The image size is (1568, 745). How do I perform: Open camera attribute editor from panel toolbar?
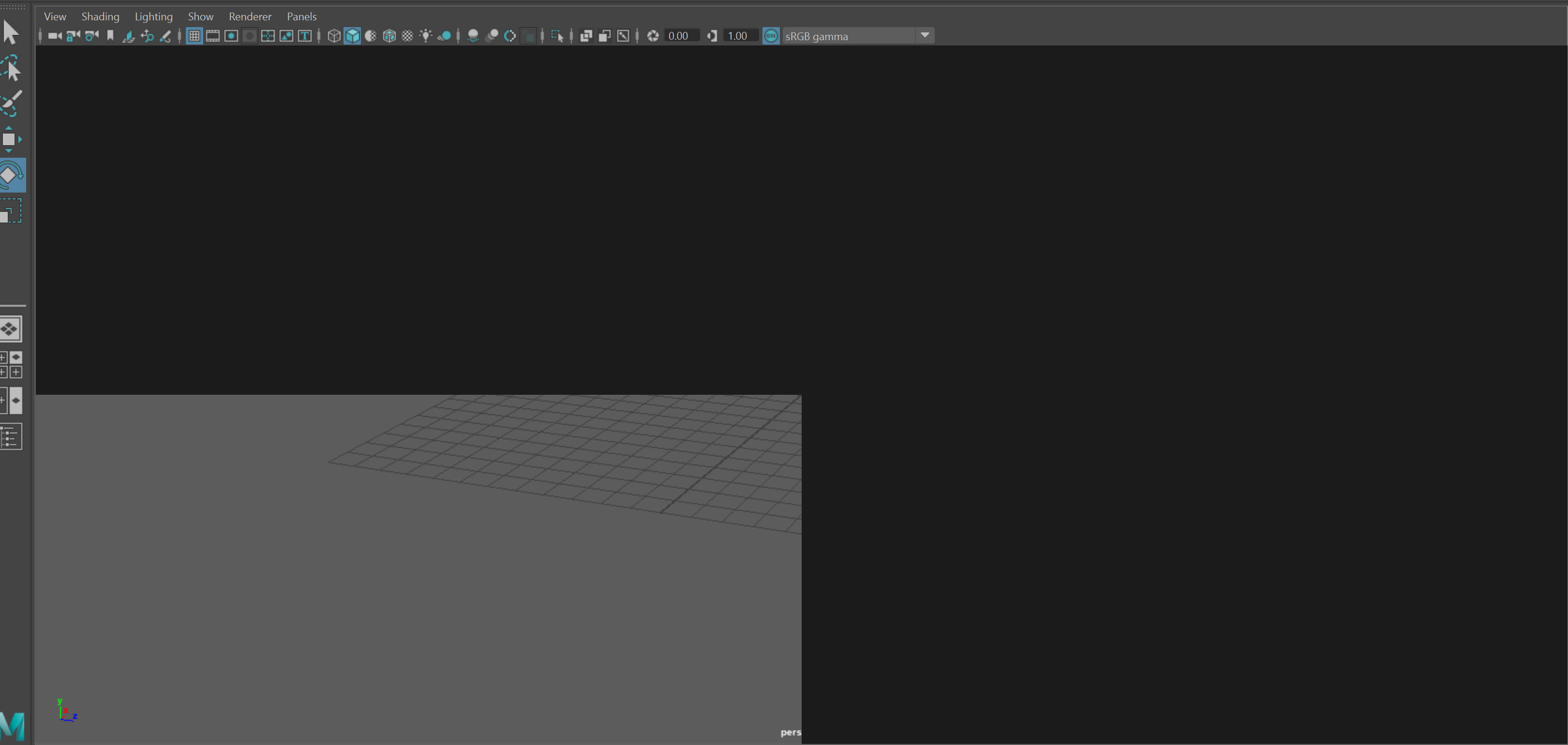(91, 36)
